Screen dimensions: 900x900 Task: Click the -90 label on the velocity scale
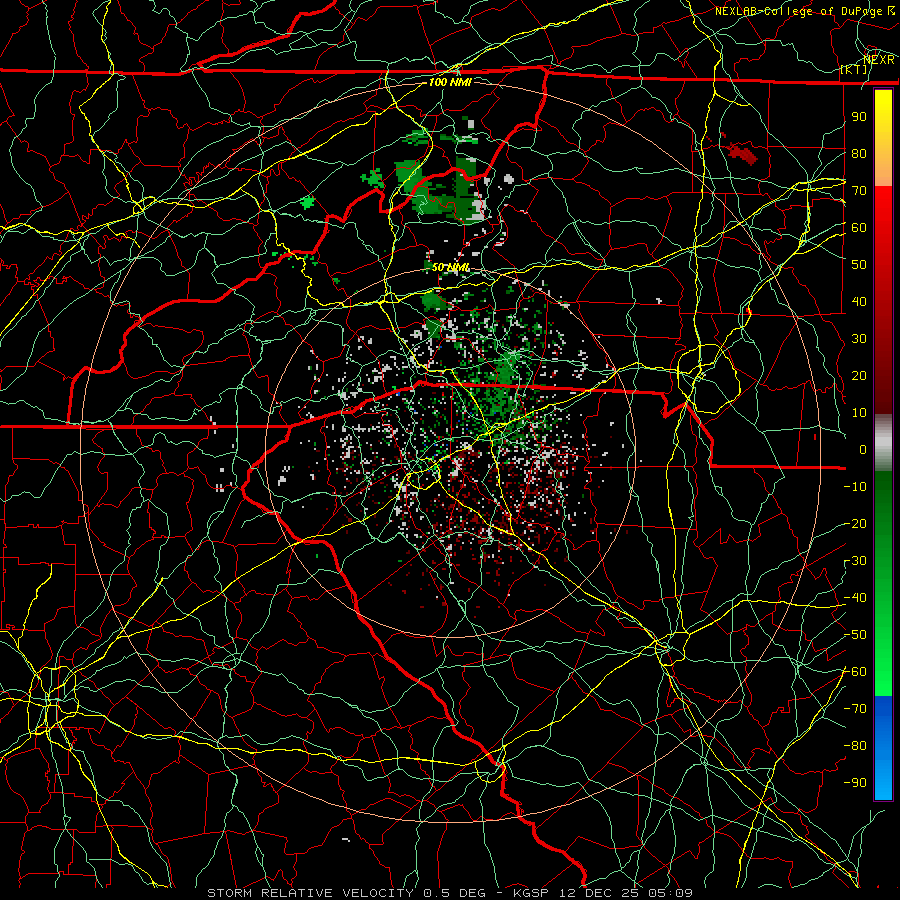tap(855, 782)
